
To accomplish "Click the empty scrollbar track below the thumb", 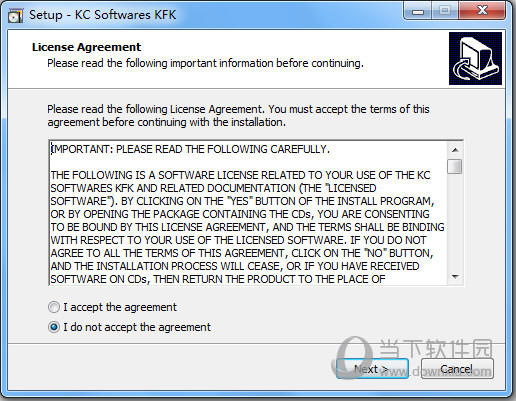I will 455,222.
